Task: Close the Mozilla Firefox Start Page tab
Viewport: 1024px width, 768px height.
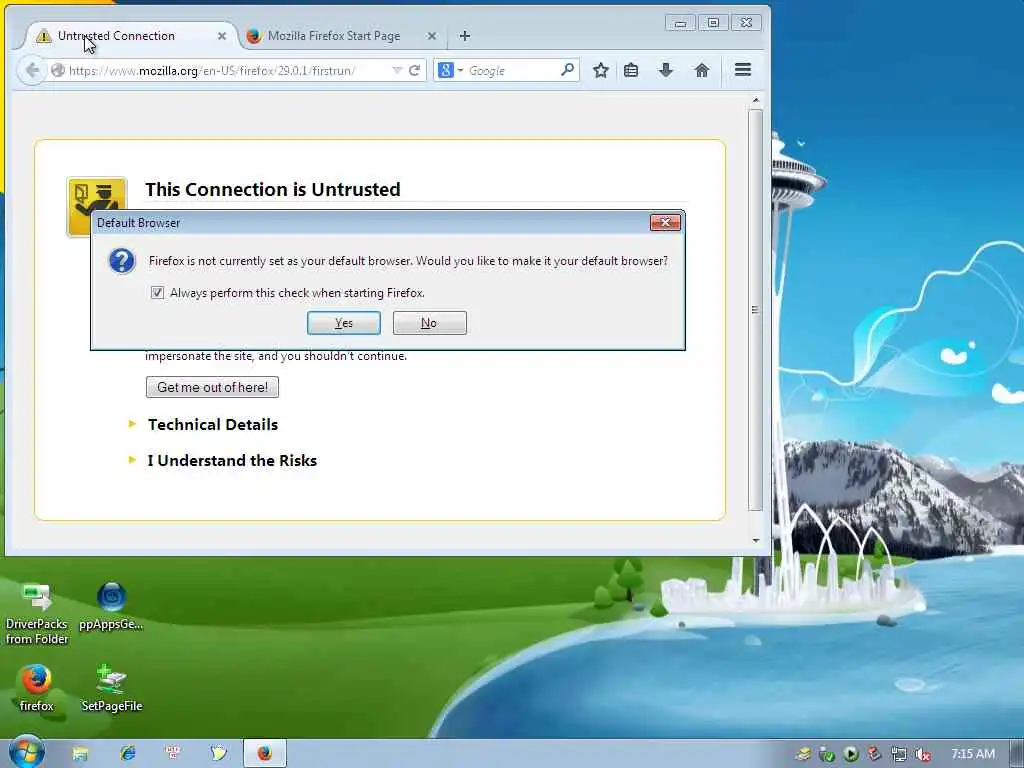Action: 432,36
